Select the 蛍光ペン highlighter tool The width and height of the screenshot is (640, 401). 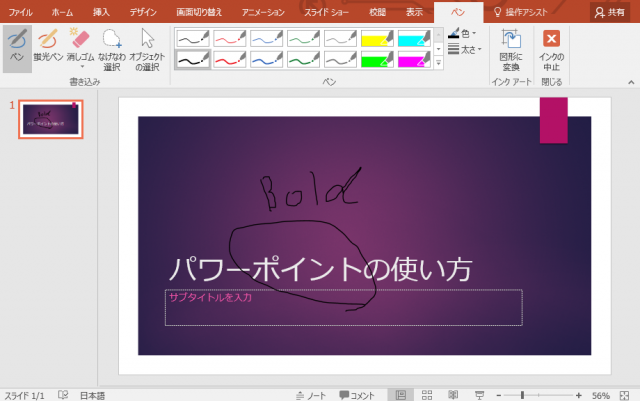tap(47, 46)
